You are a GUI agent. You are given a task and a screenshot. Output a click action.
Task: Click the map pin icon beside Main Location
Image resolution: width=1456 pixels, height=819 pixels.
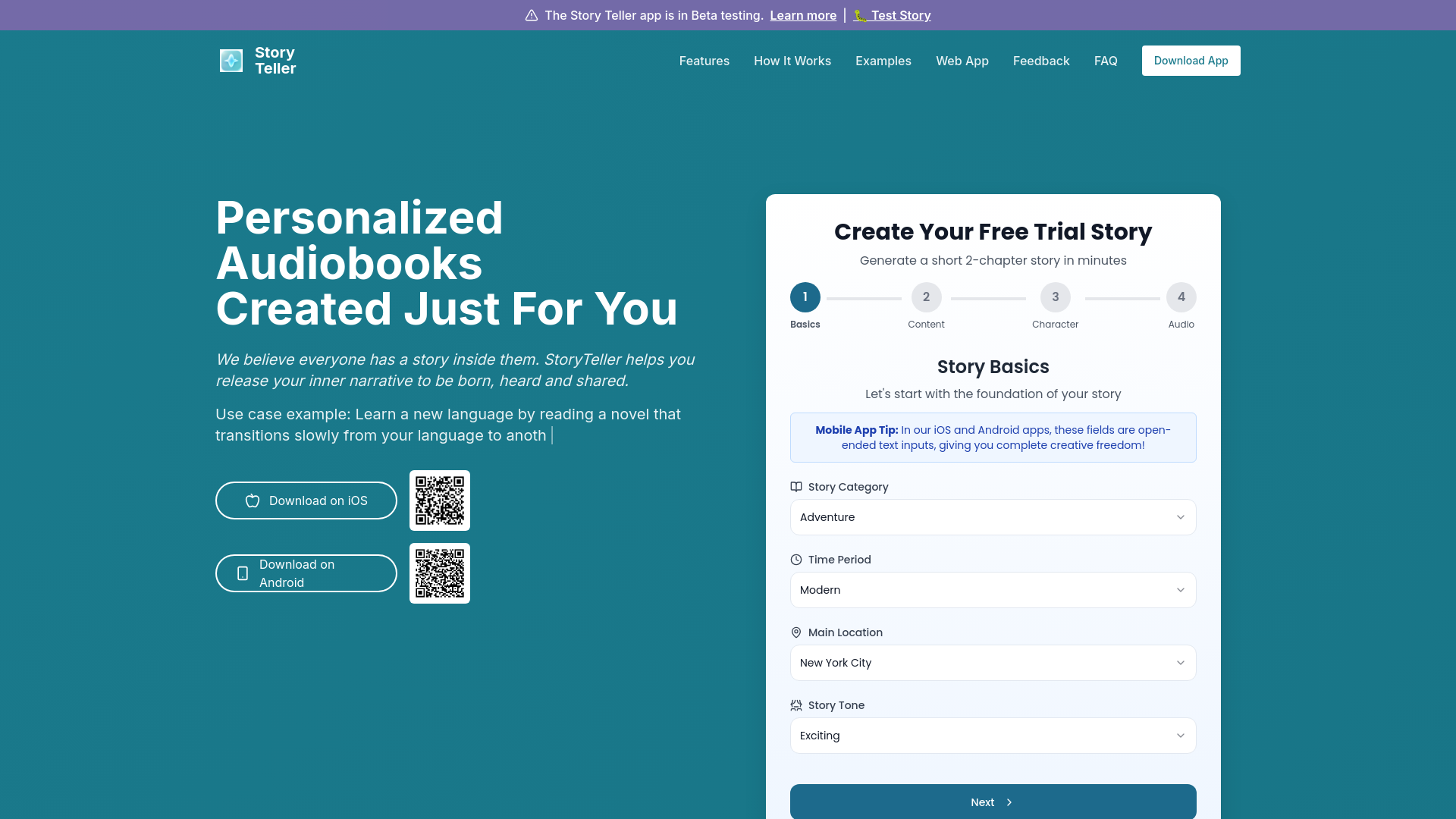point(795,632)
